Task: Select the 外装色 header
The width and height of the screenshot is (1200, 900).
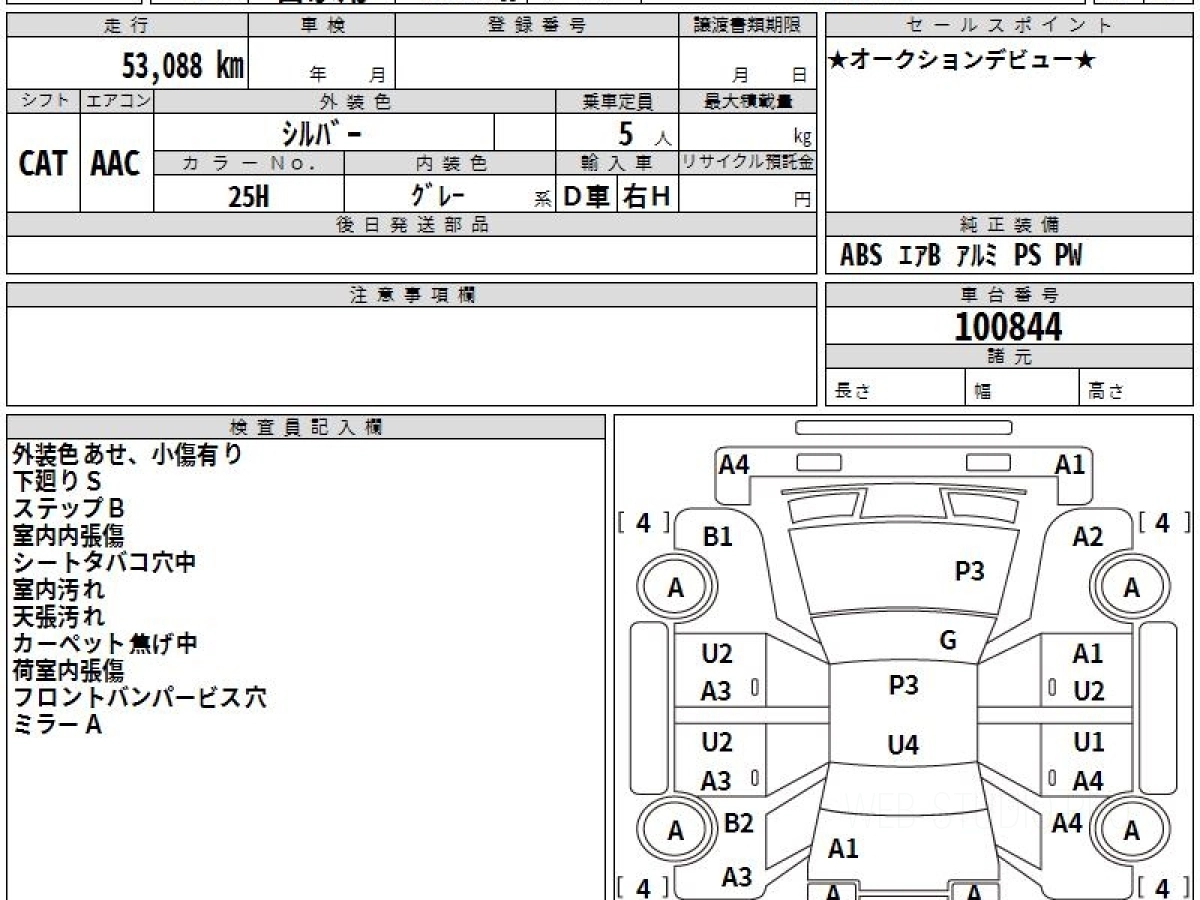Action: point(355,101)
